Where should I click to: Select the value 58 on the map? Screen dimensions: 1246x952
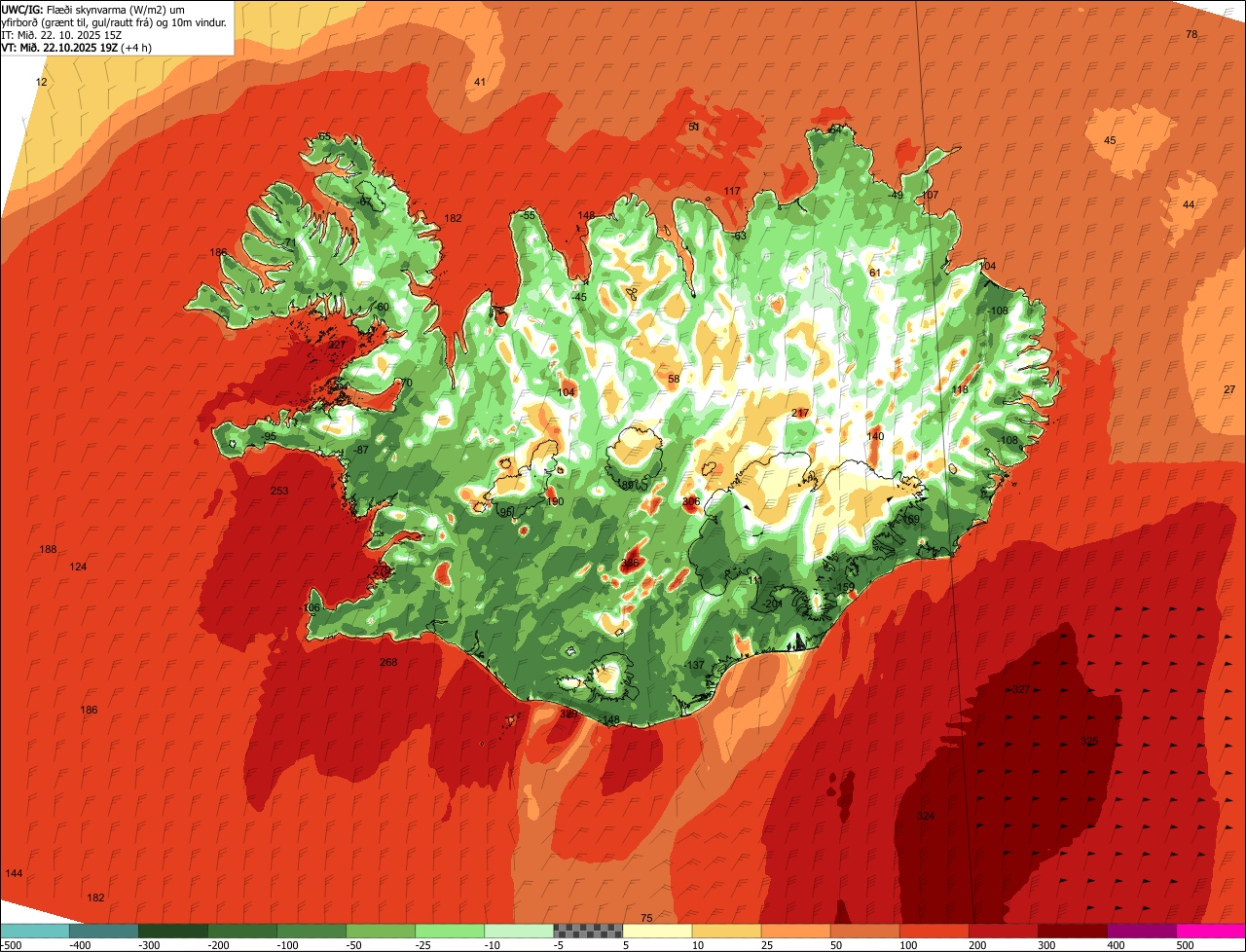point(674,380)
